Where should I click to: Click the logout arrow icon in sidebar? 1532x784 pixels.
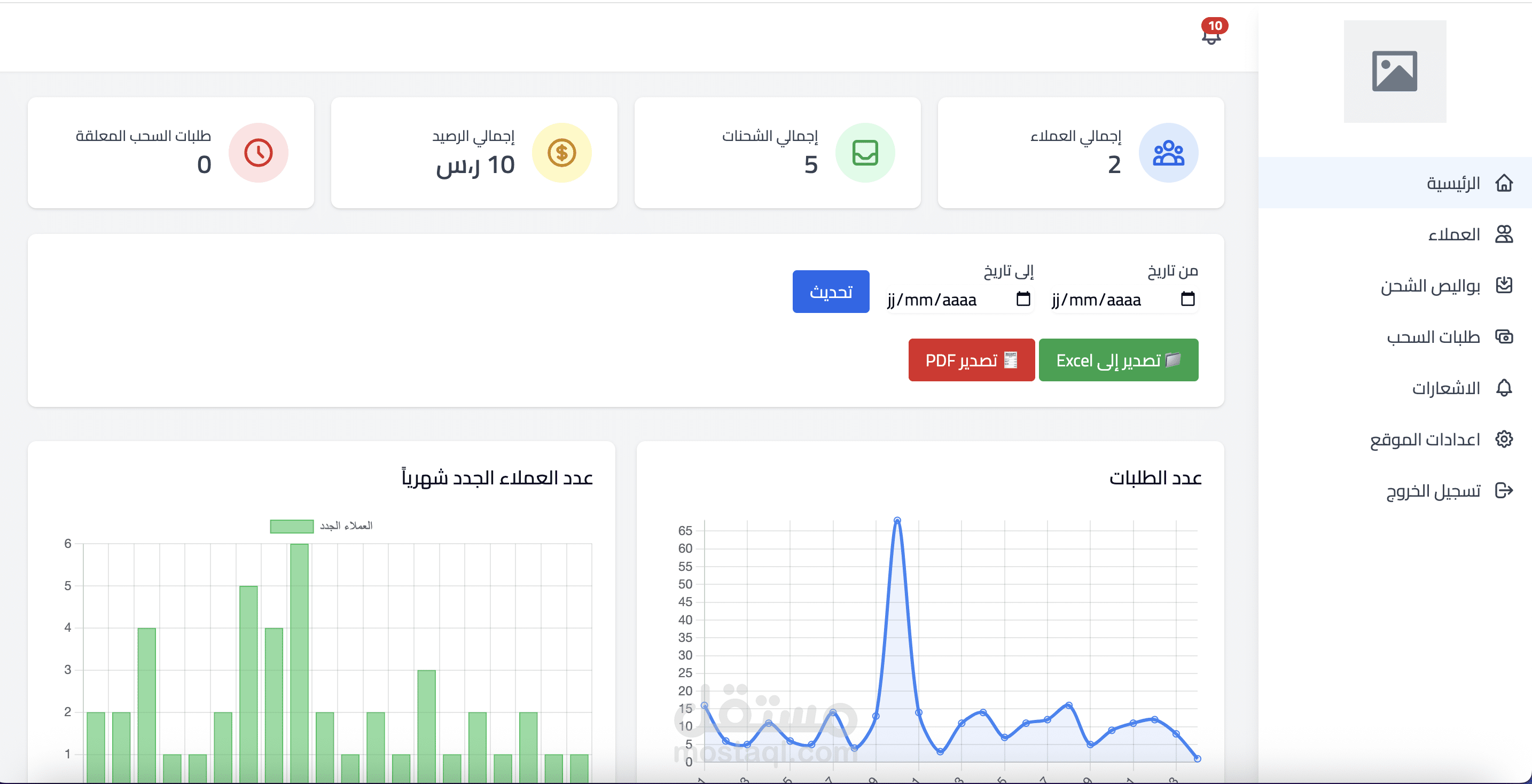pyautogui.click(x=1504, y=490)
